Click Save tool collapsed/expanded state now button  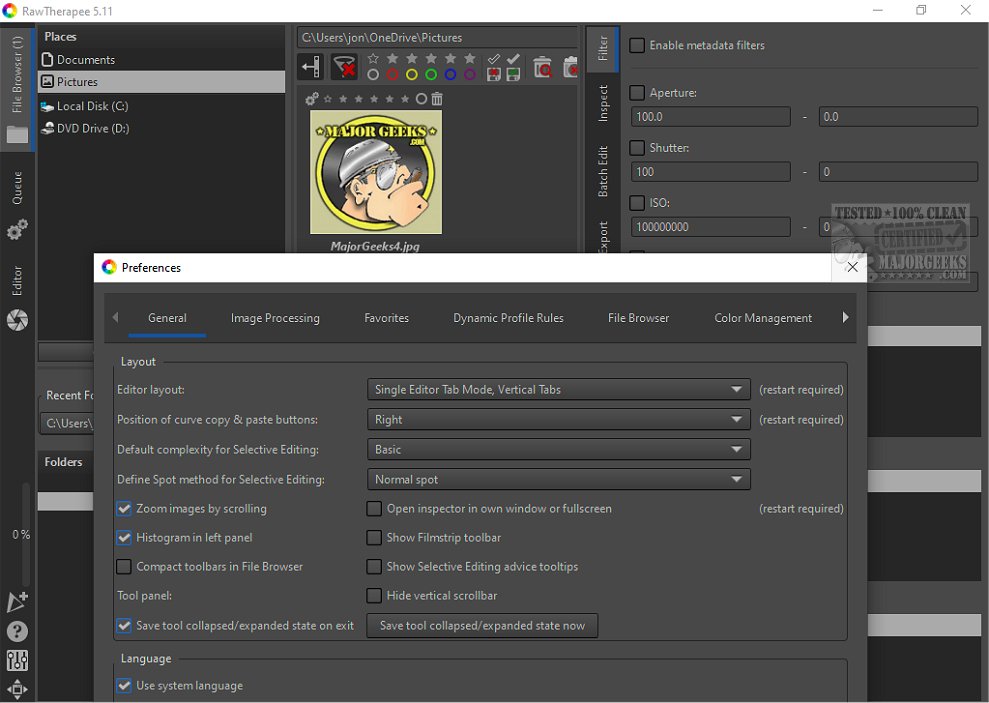[x=482, y=626]
